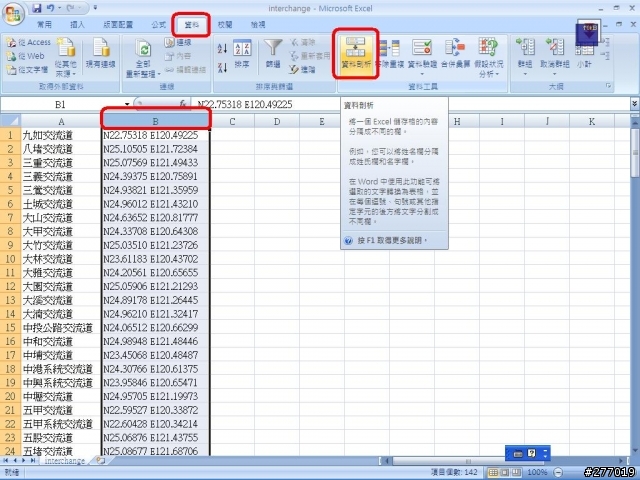Viewport: 640px width, 480px height.
Task: Click the formula bar fx insert function icon
Action: click(183, 104)
